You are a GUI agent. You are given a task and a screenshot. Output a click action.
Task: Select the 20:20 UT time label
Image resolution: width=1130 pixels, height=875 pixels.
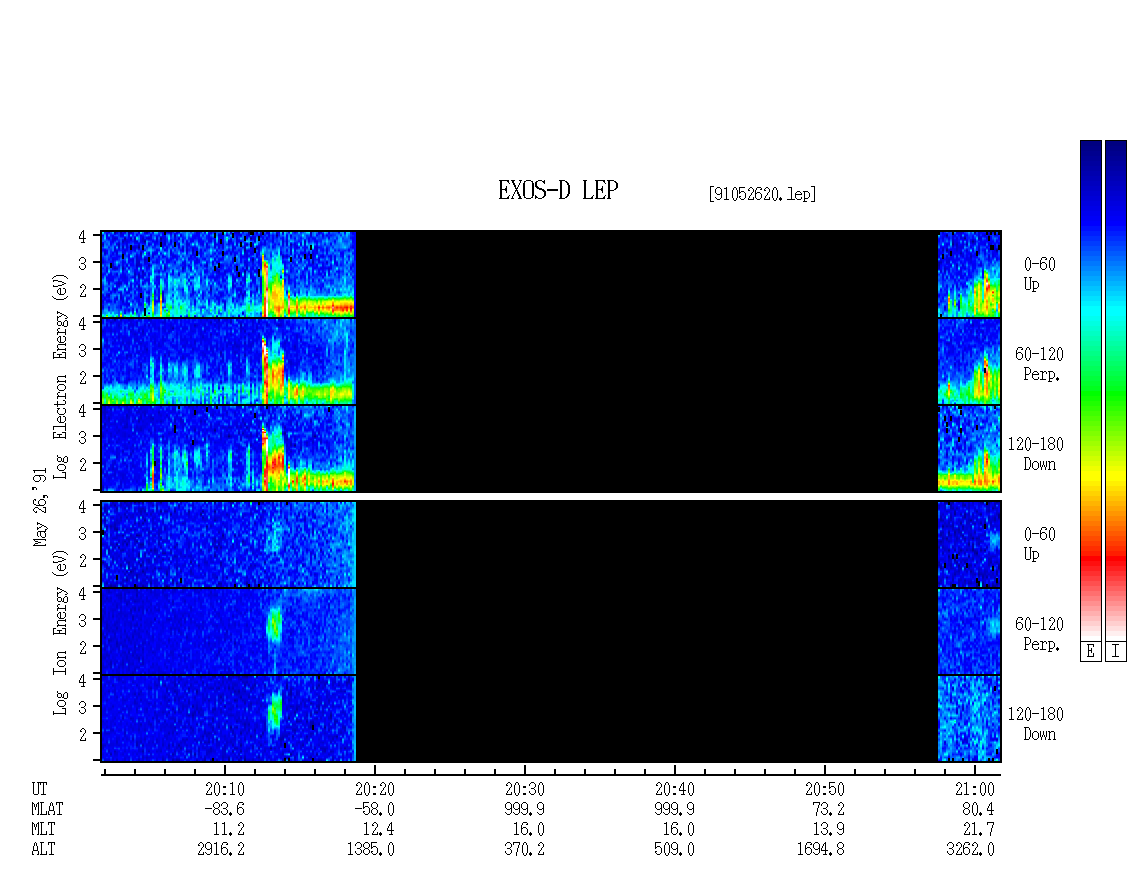coord(375,789)
